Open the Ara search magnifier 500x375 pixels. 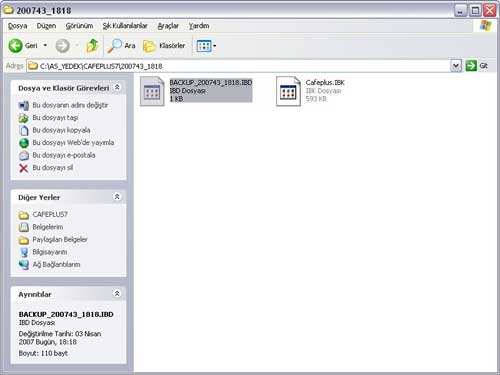(x=114, y=46)
